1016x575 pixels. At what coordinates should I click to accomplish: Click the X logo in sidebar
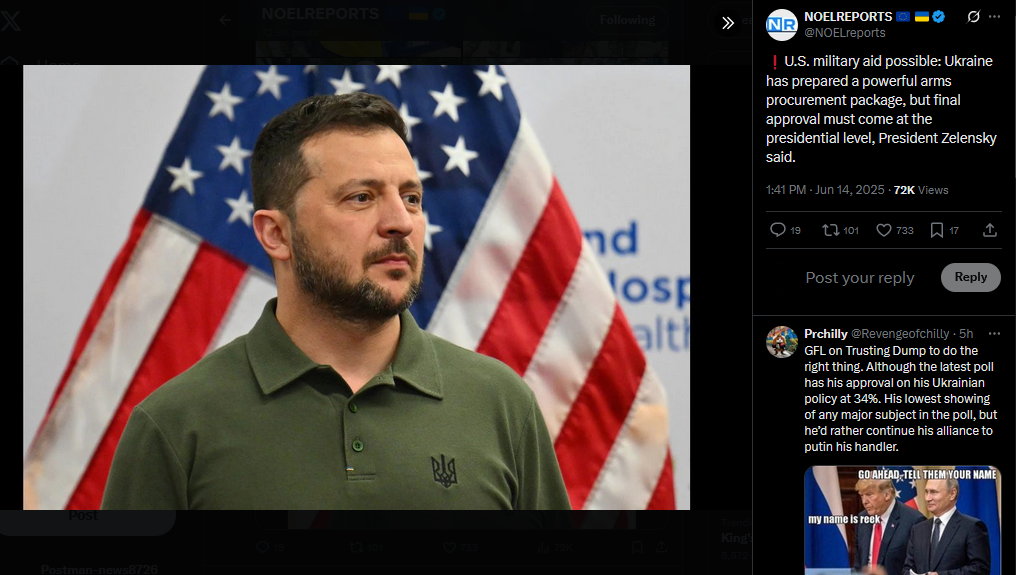(10, 20)
